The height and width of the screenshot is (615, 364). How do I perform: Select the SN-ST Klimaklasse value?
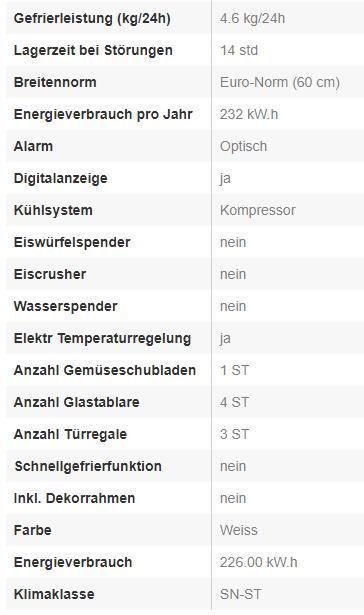tap(240, 594)
